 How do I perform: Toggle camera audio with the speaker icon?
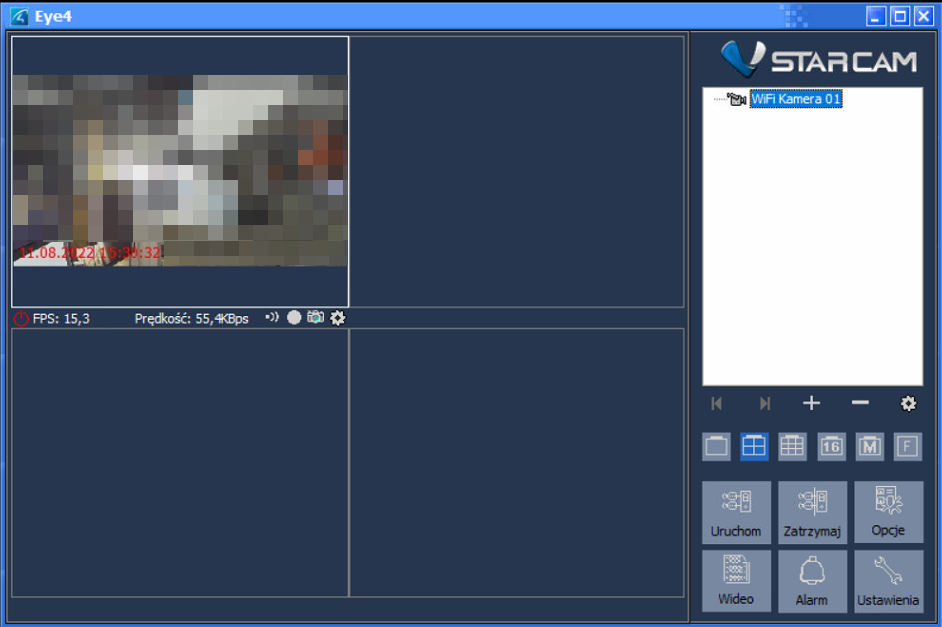click(272, 318)
